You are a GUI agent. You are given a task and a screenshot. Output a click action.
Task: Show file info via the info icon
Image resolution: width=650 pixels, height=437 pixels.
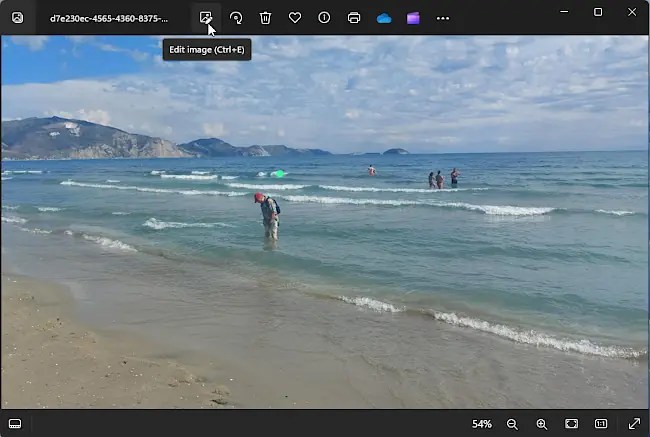point(324,18)
